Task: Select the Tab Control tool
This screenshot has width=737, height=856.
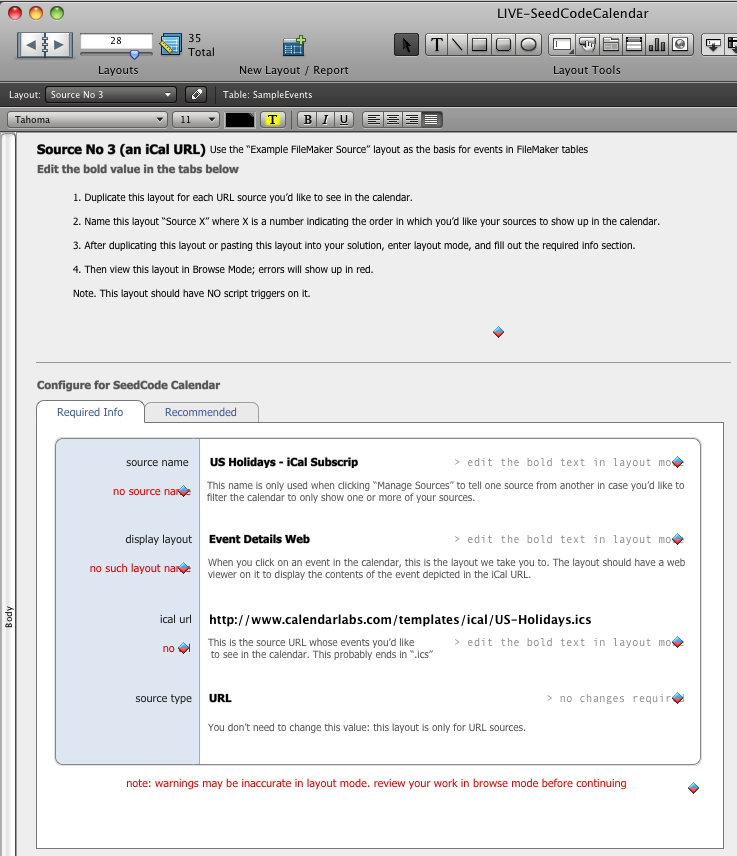Action: tap(611, 45)
